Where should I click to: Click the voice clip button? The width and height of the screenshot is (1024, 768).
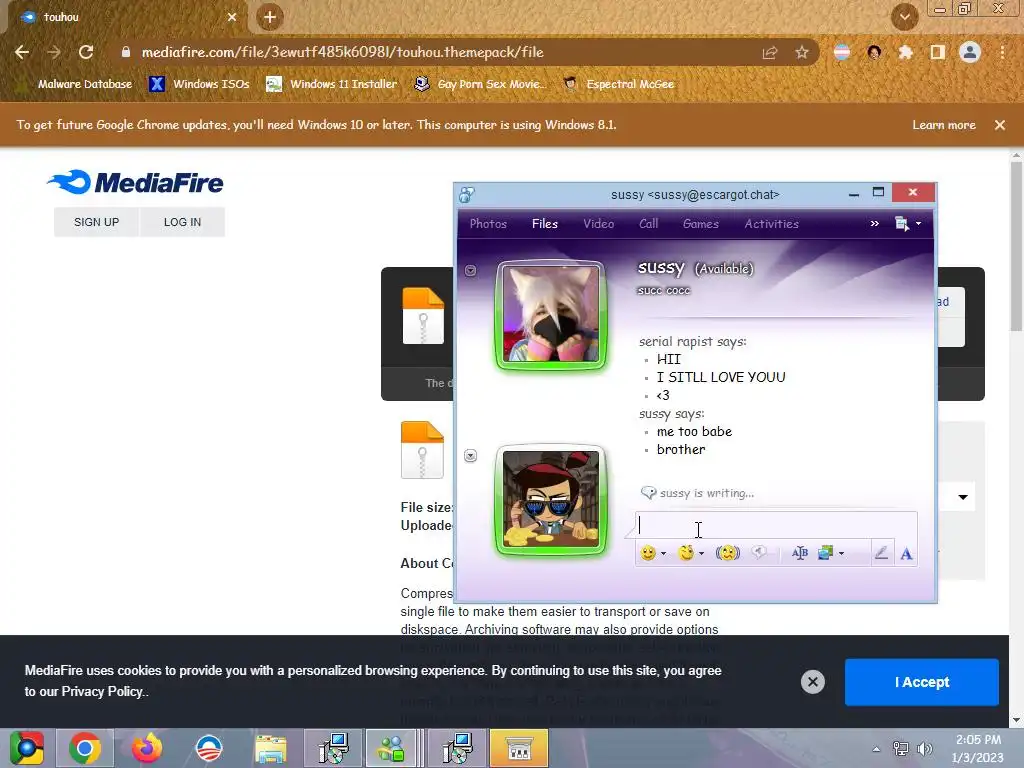coord(759,553)
